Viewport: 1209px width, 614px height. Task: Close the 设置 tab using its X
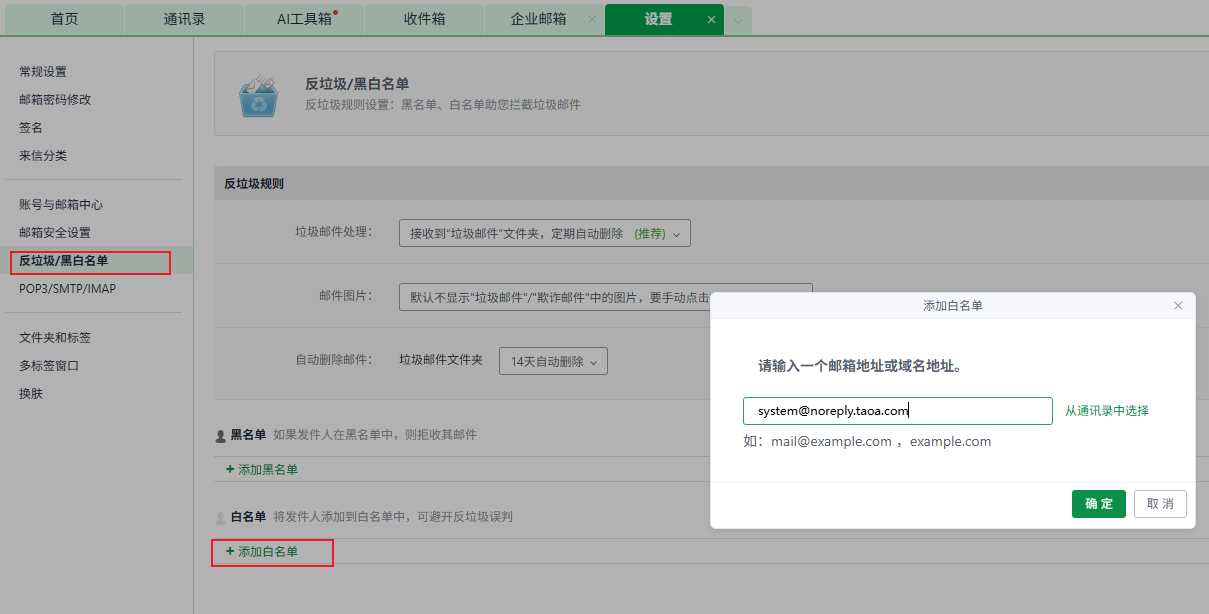[711, 20]
